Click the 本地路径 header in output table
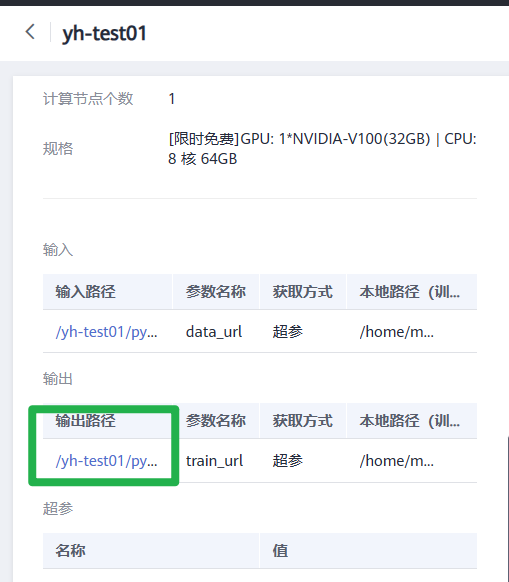 [410, 421]
